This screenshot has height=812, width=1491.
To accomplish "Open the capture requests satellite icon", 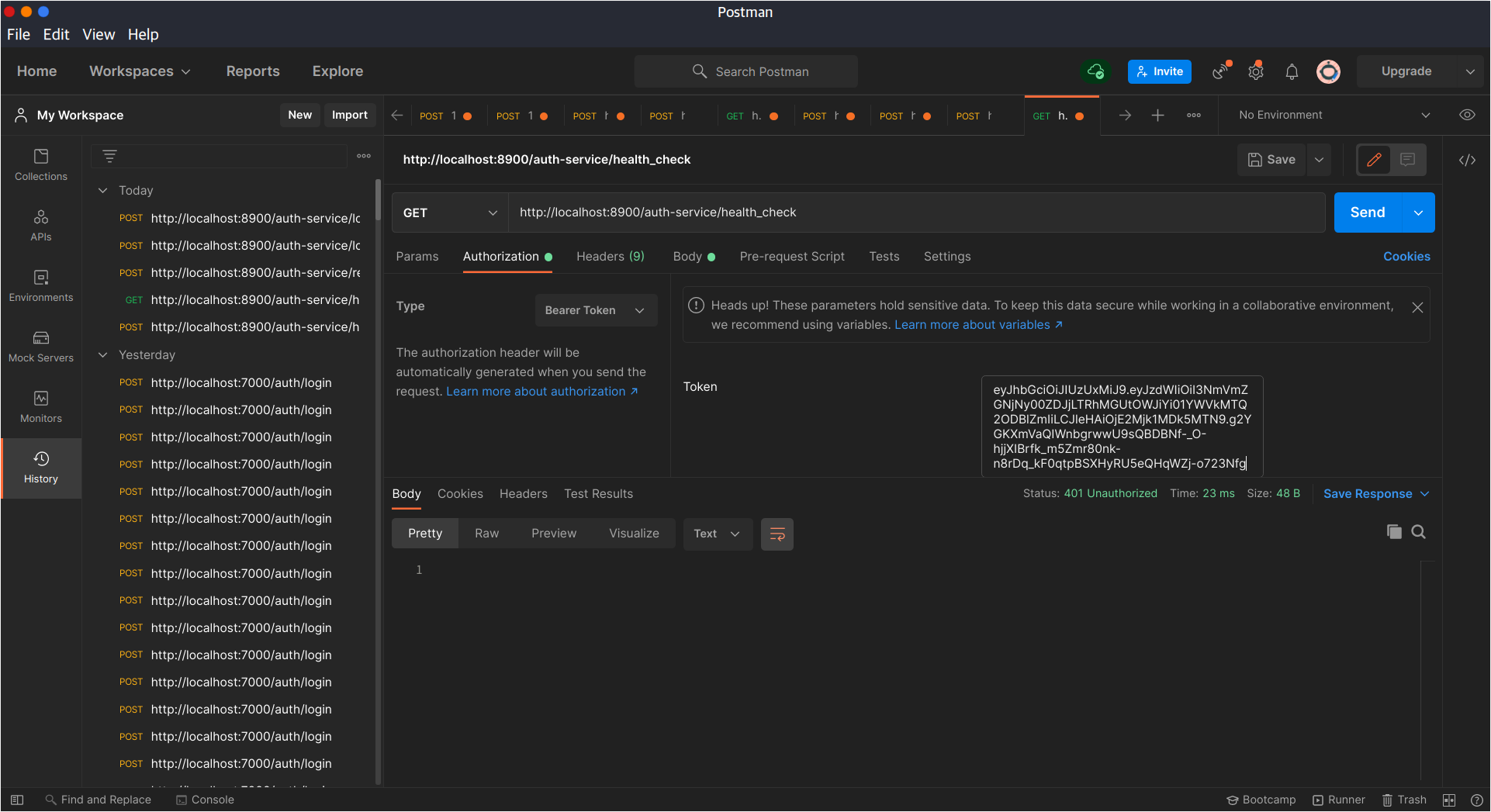I will pos(1221,71).
